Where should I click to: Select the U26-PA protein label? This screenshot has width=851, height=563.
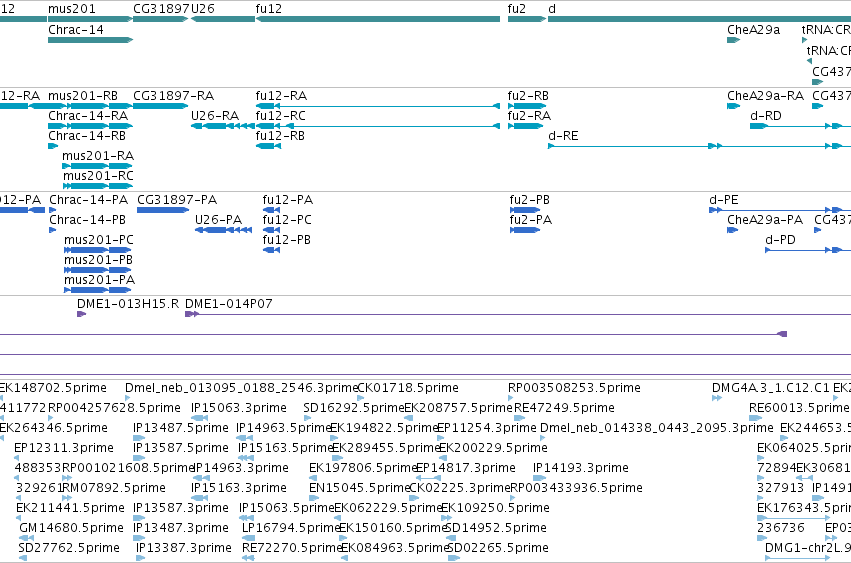click(218, 220)
